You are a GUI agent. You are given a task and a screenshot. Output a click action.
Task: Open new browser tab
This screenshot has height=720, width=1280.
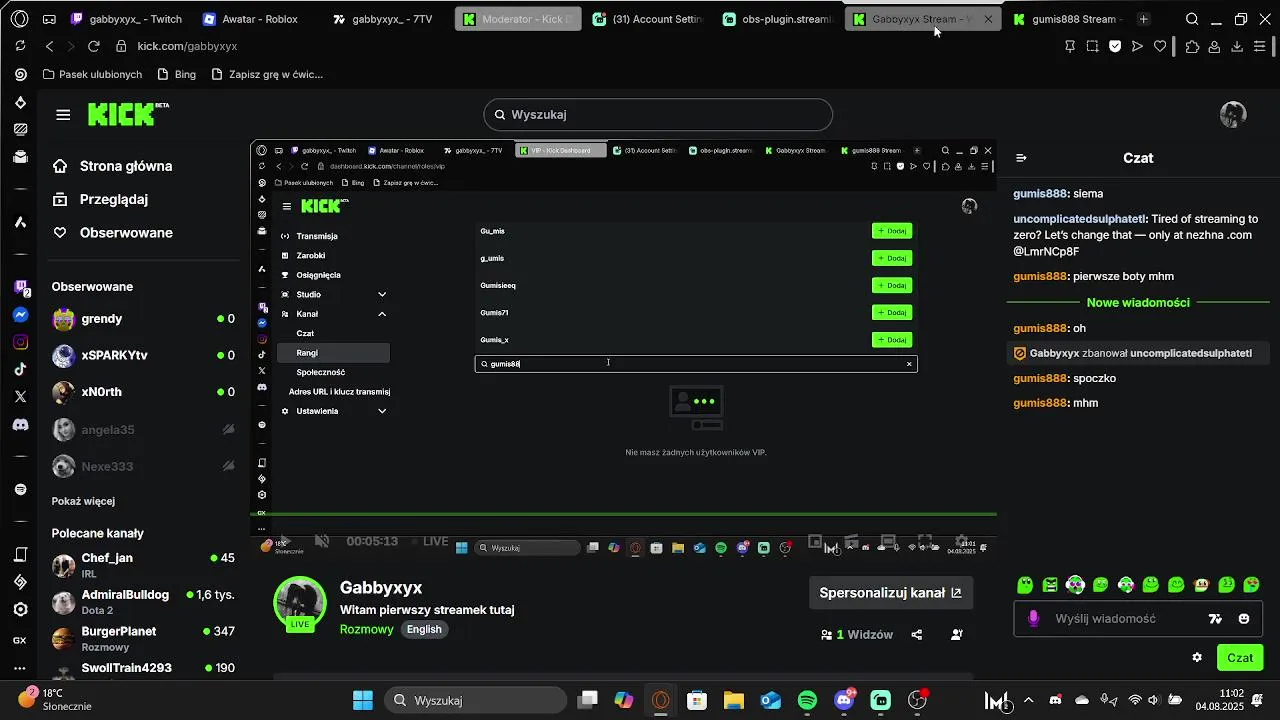[1144, 19]
